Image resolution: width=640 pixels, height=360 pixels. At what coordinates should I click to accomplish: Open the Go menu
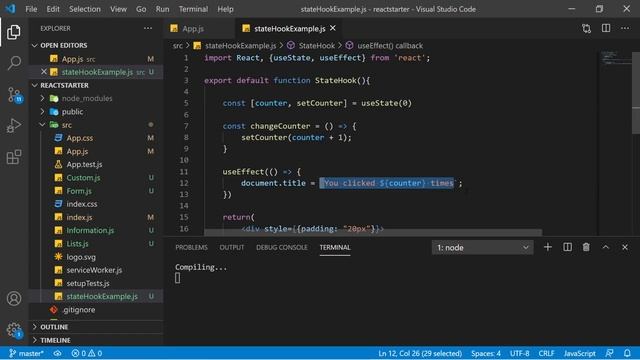pos(141,9)
